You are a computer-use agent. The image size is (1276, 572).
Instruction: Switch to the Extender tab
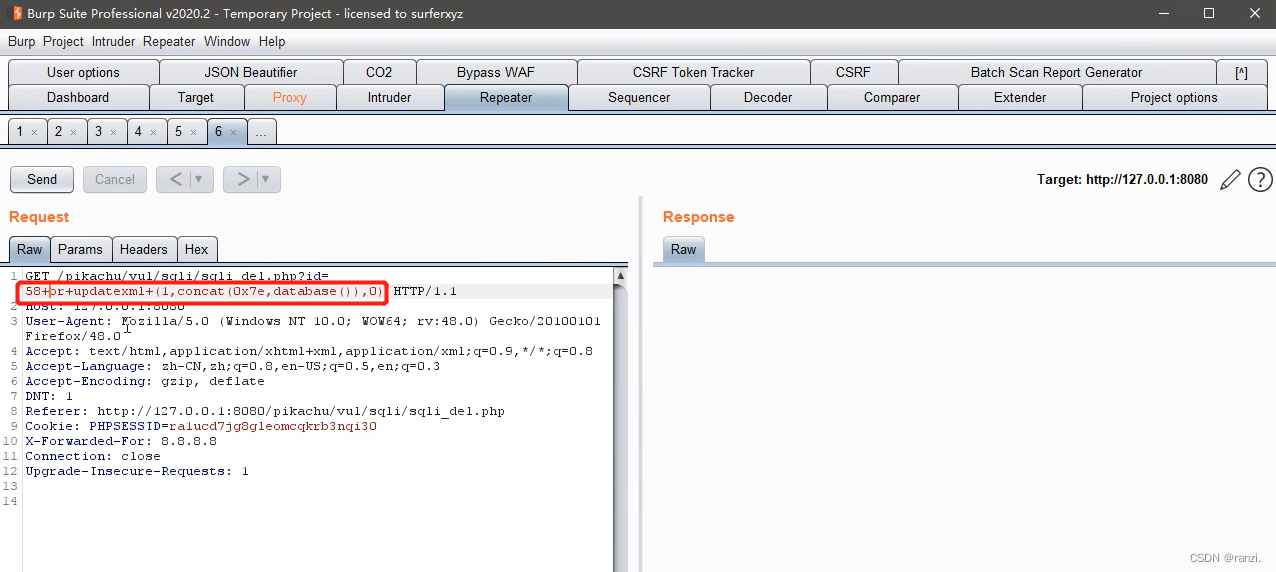(1020, 97)
